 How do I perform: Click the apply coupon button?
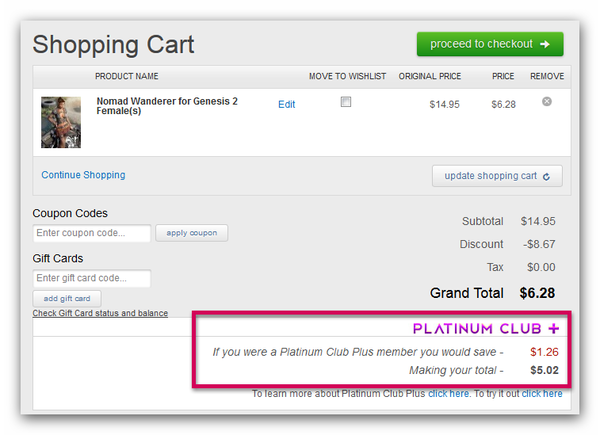tap(191, 233)
